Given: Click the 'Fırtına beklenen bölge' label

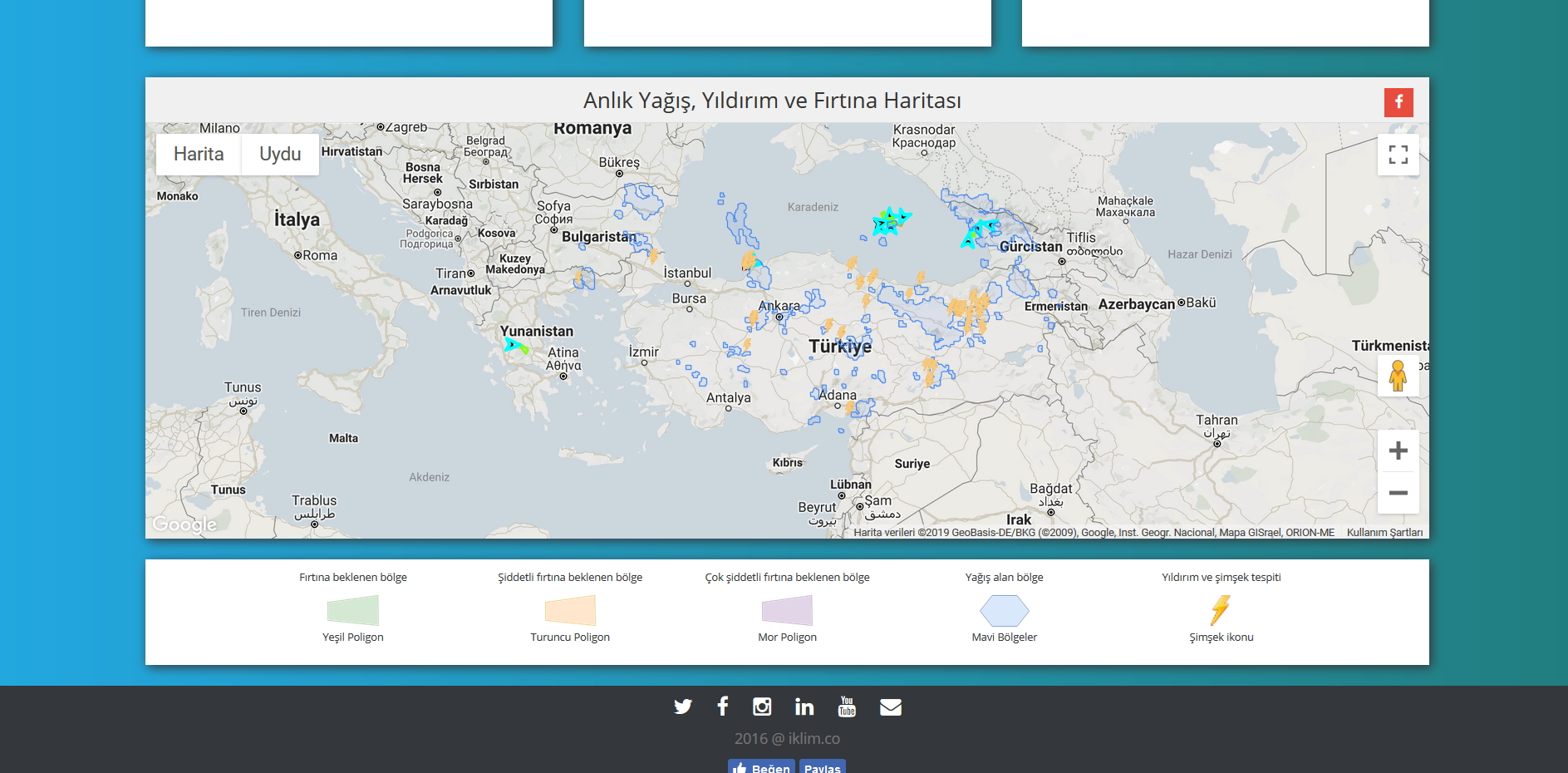Looking at the screenshot, I should 353,578.
